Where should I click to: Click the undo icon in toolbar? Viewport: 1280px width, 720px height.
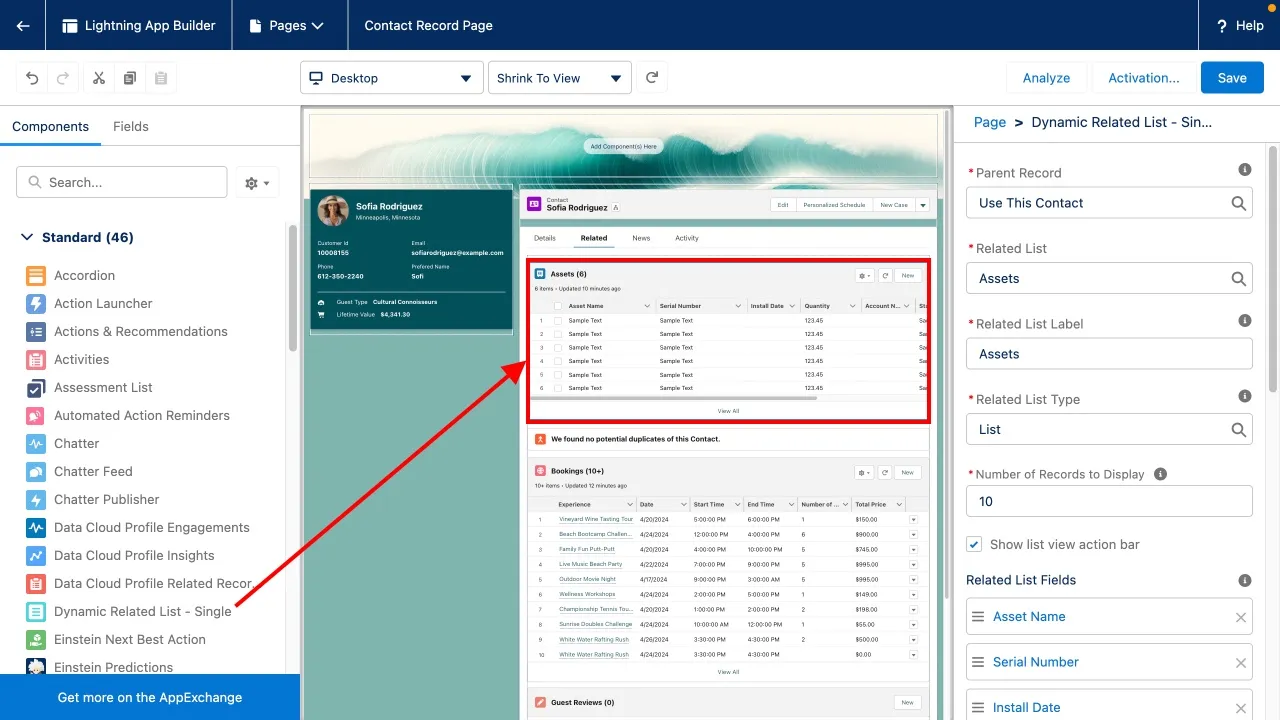tap(33, 78)
